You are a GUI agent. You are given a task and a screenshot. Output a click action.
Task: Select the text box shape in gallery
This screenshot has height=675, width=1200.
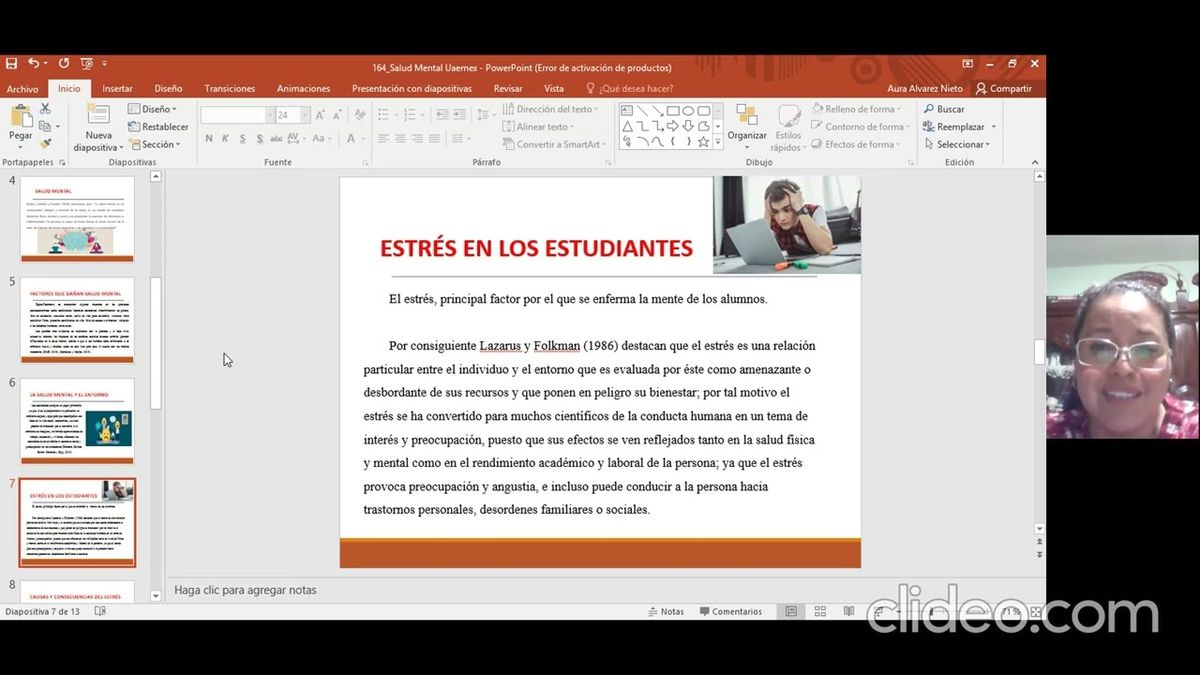tap(627, 111)
